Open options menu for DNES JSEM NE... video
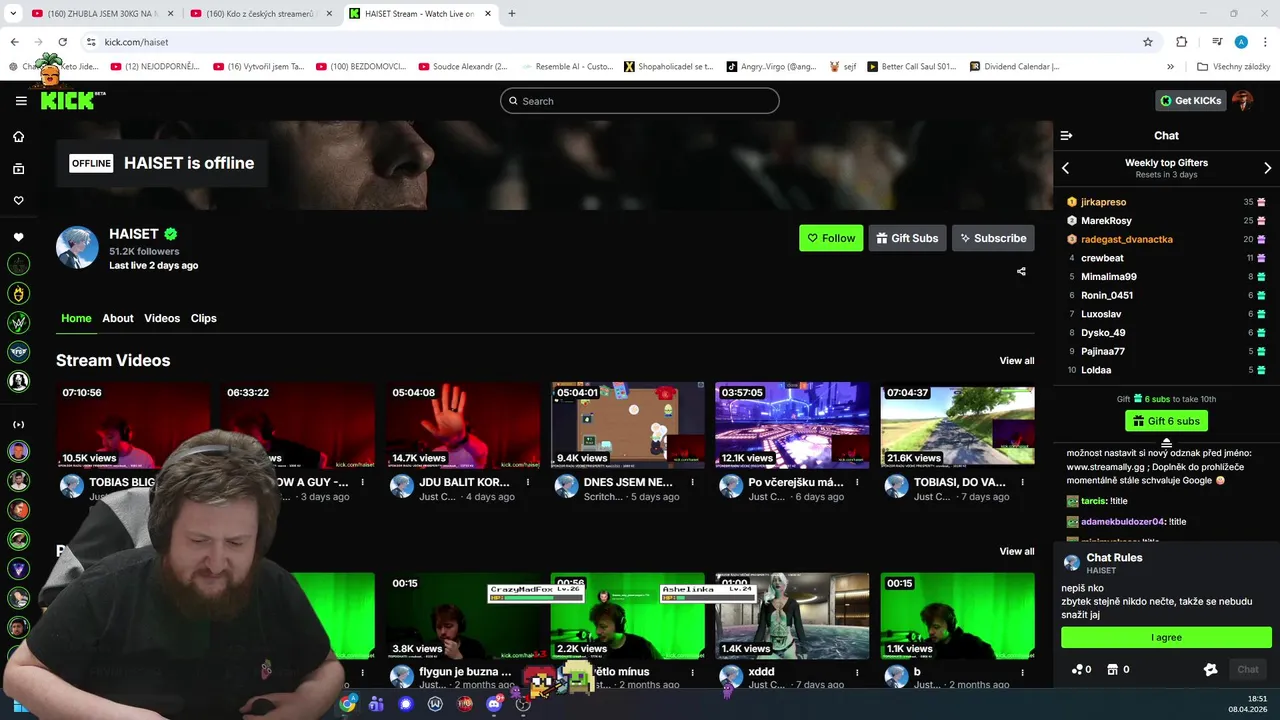 (692, 482)
